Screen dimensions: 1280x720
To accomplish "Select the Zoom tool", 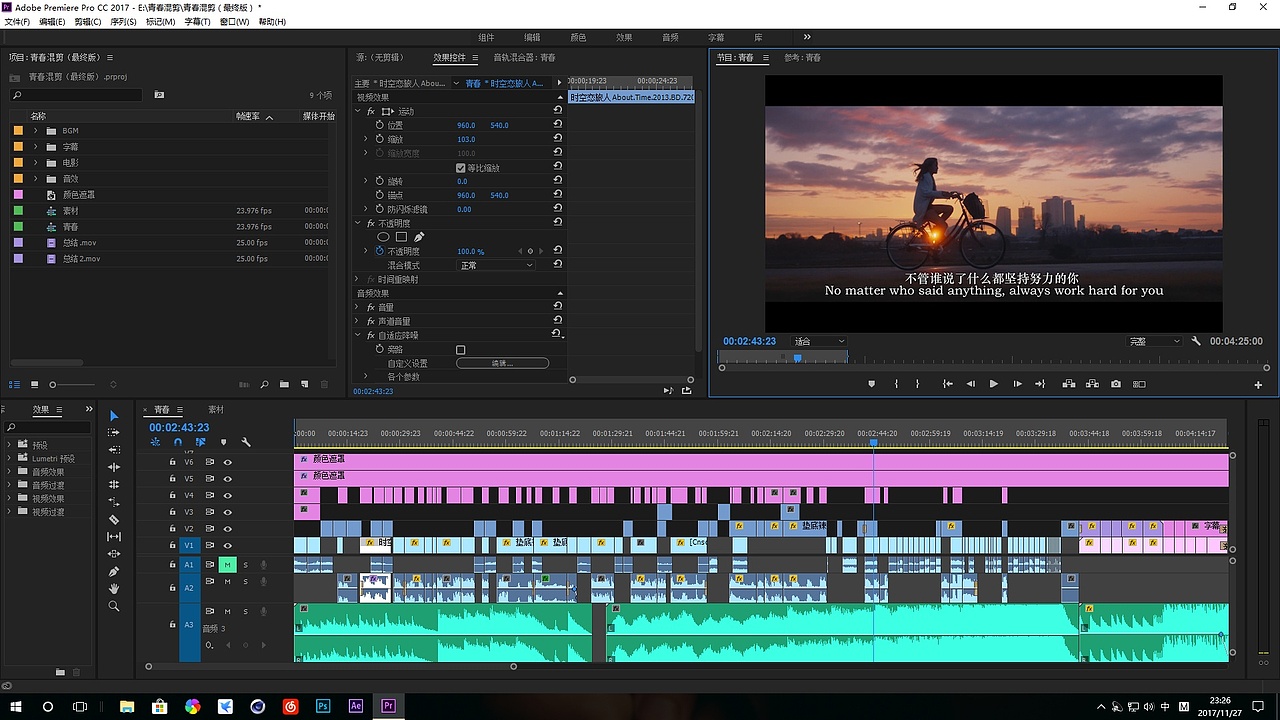I will [x=114, y=606].
